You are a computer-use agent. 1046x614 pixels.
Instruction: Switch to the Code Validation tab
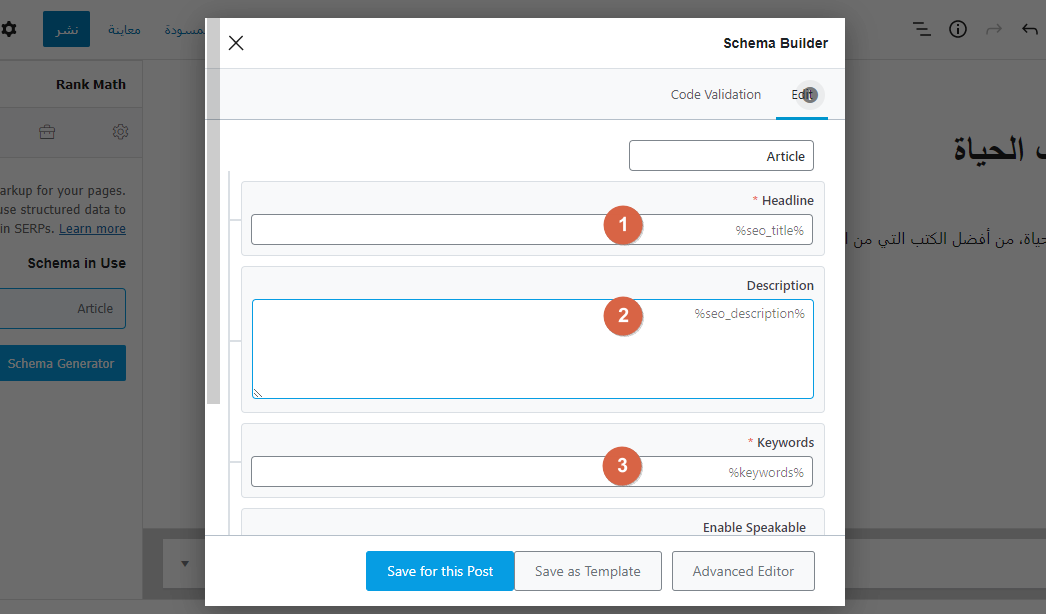click(715, 95)
